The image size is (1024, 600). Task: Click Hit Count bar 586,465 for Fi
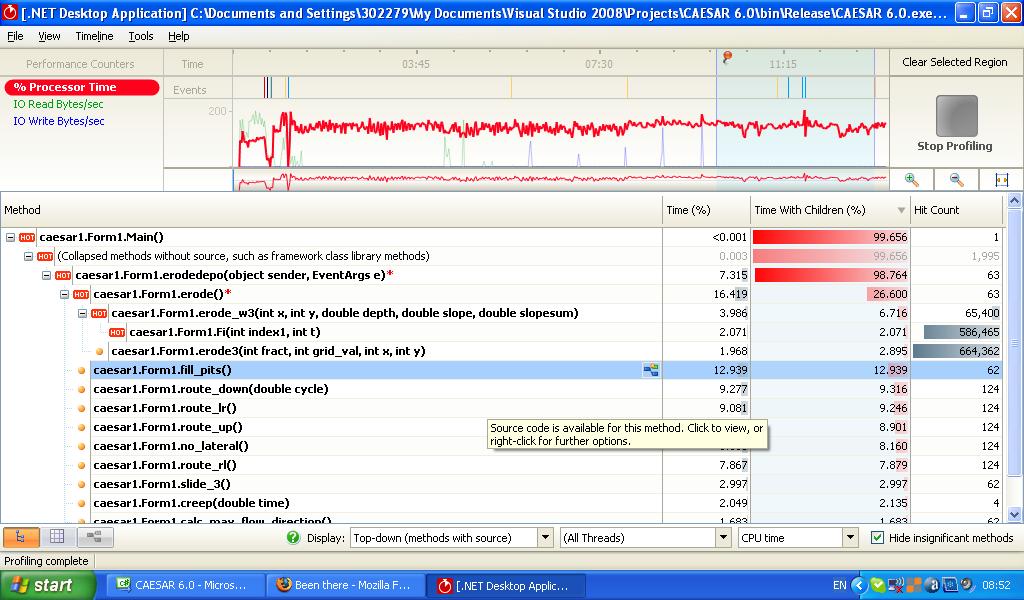pos(961,332)
